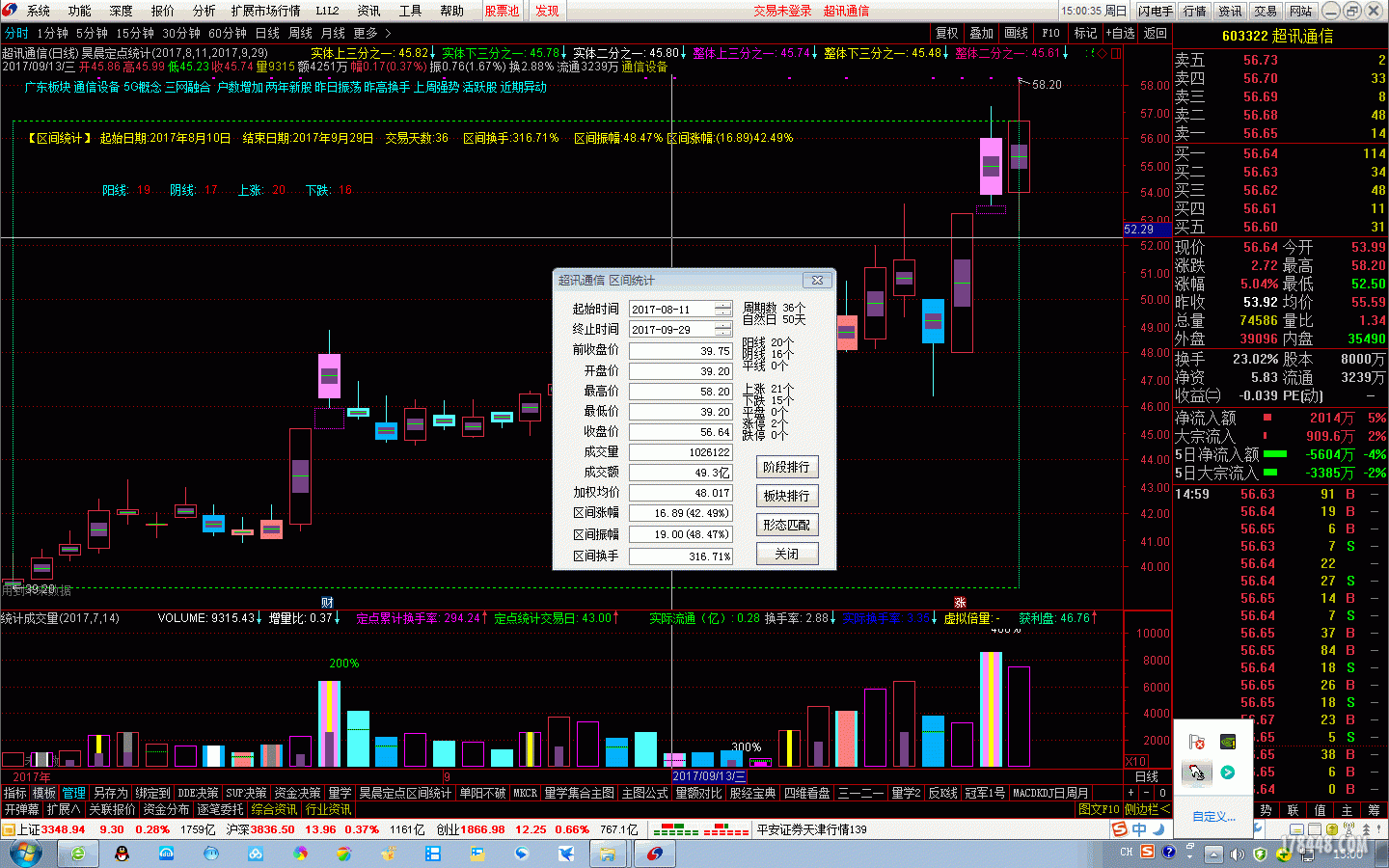
Task: Click the volume speaker tray icon
Action: 1238,854
